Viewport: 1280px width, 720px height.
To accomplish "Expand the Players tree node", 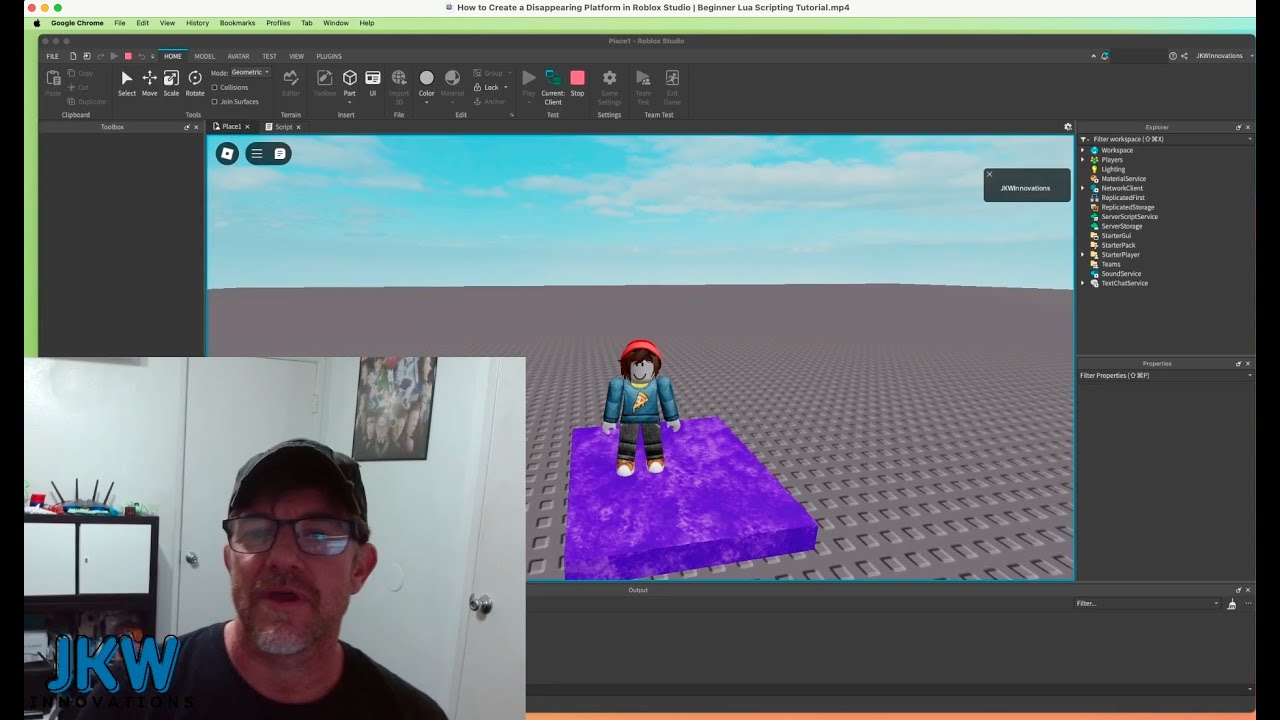I will tap(1082, 160).
